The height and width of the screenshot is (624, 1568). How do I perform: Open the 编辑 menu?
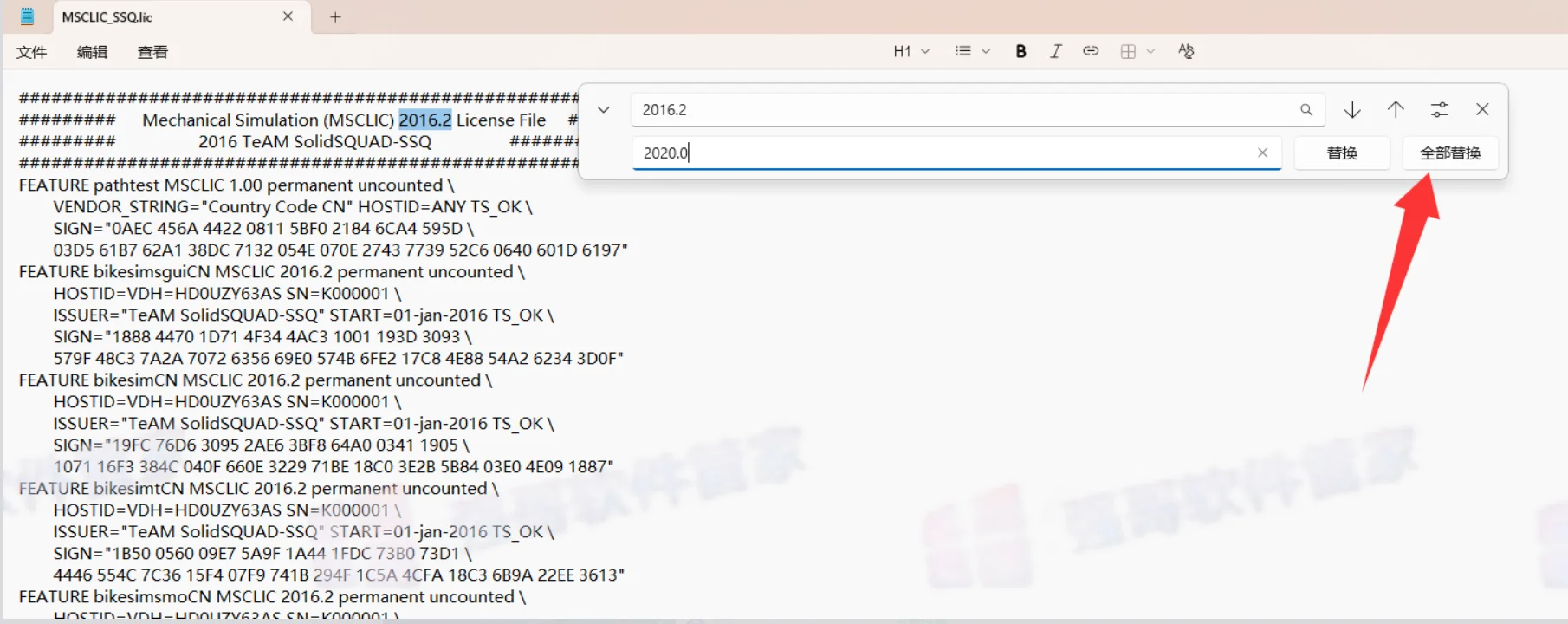point(92,52)
